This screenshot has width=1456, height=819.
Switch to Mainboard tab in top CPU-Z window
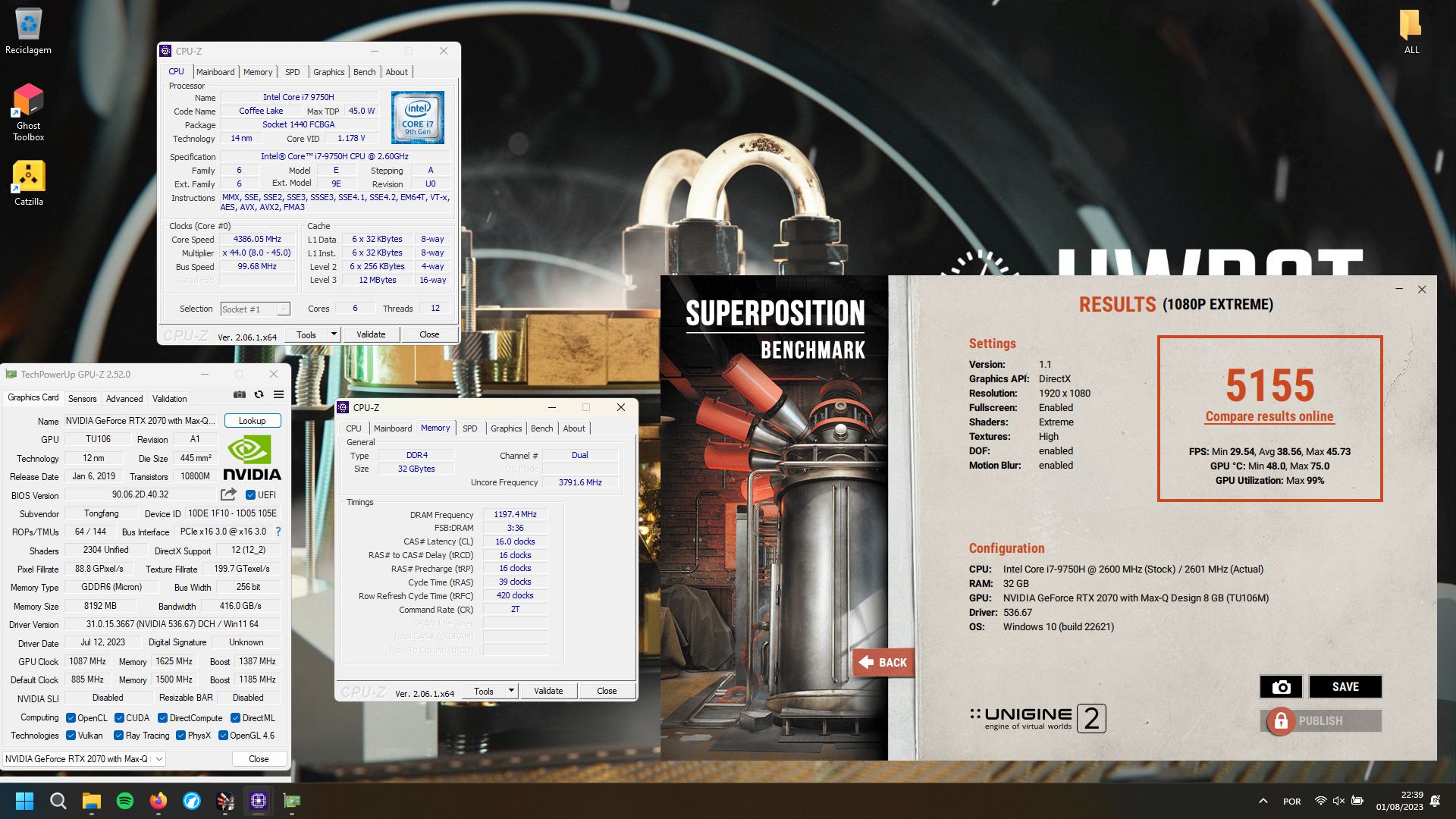215,72
